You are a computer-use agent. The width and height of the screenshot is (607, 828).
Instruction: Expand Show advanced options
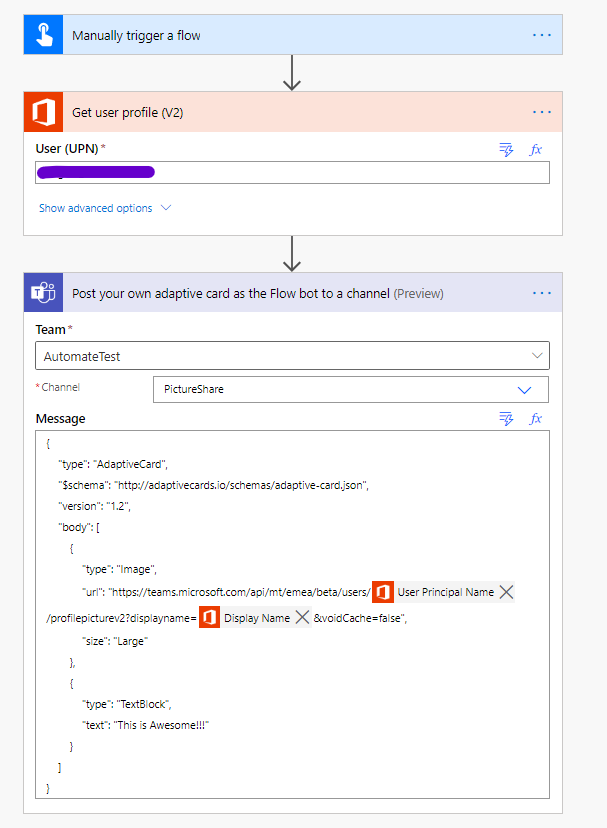tap(96, 208)
